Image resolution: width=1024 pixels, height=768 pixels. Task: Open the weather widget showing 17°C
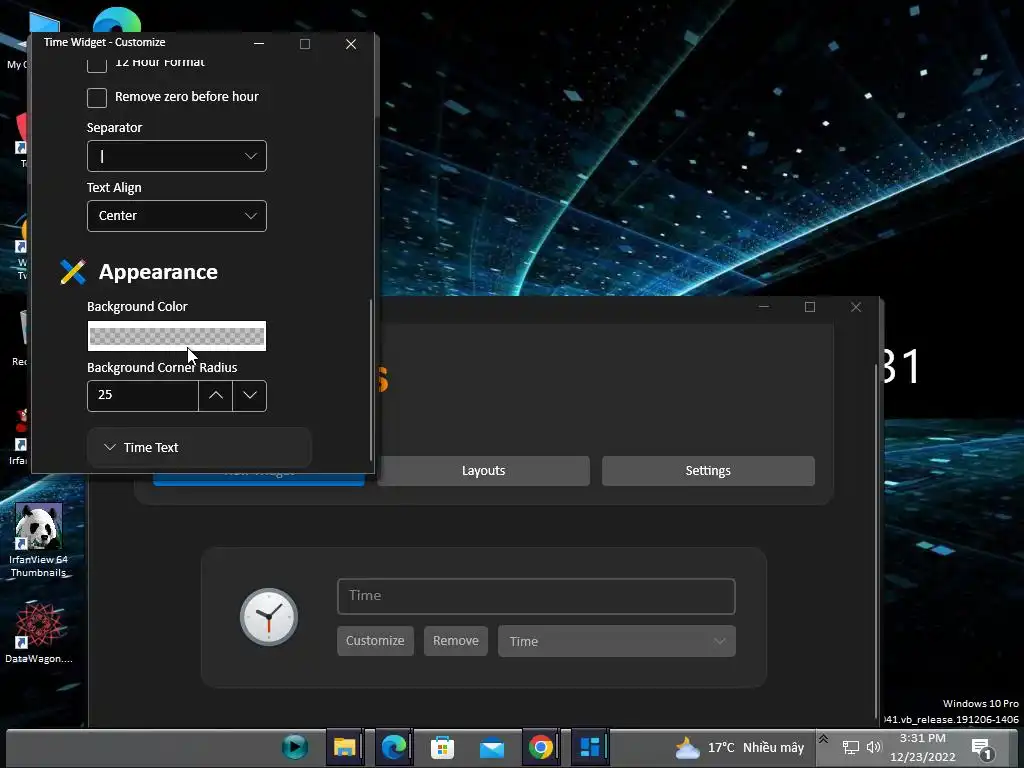(739, 748)
